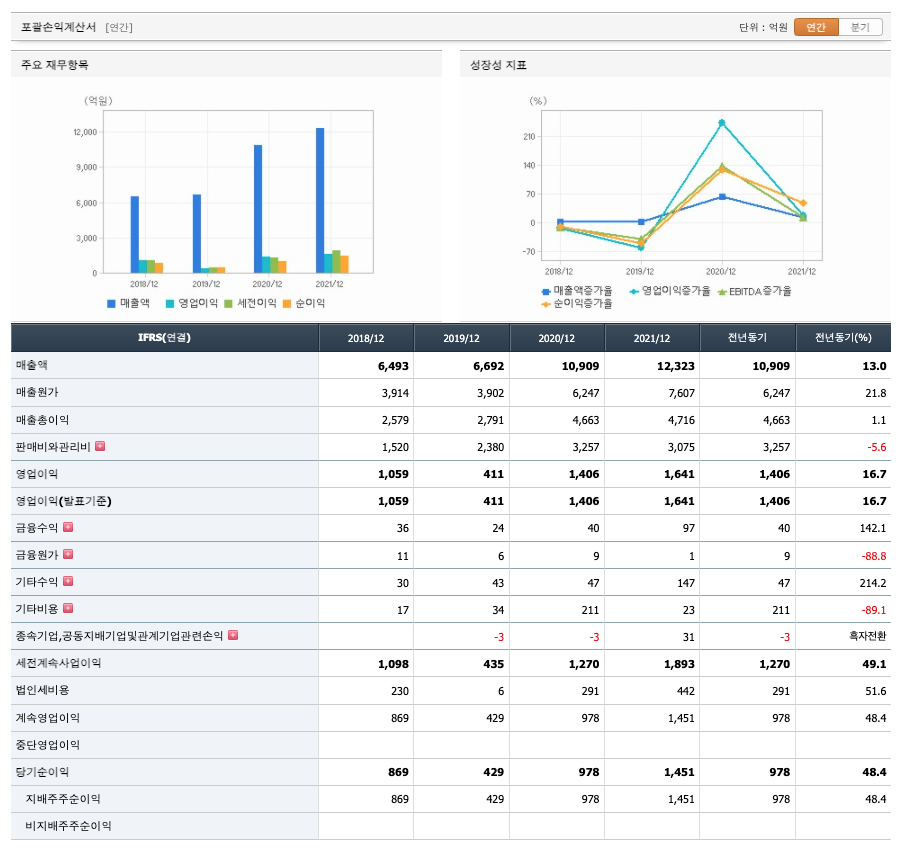Screen dimensions: 901x854
Task: Click the 매출총이익 row label
Action: pyautogui.click(x=42, y=420)
